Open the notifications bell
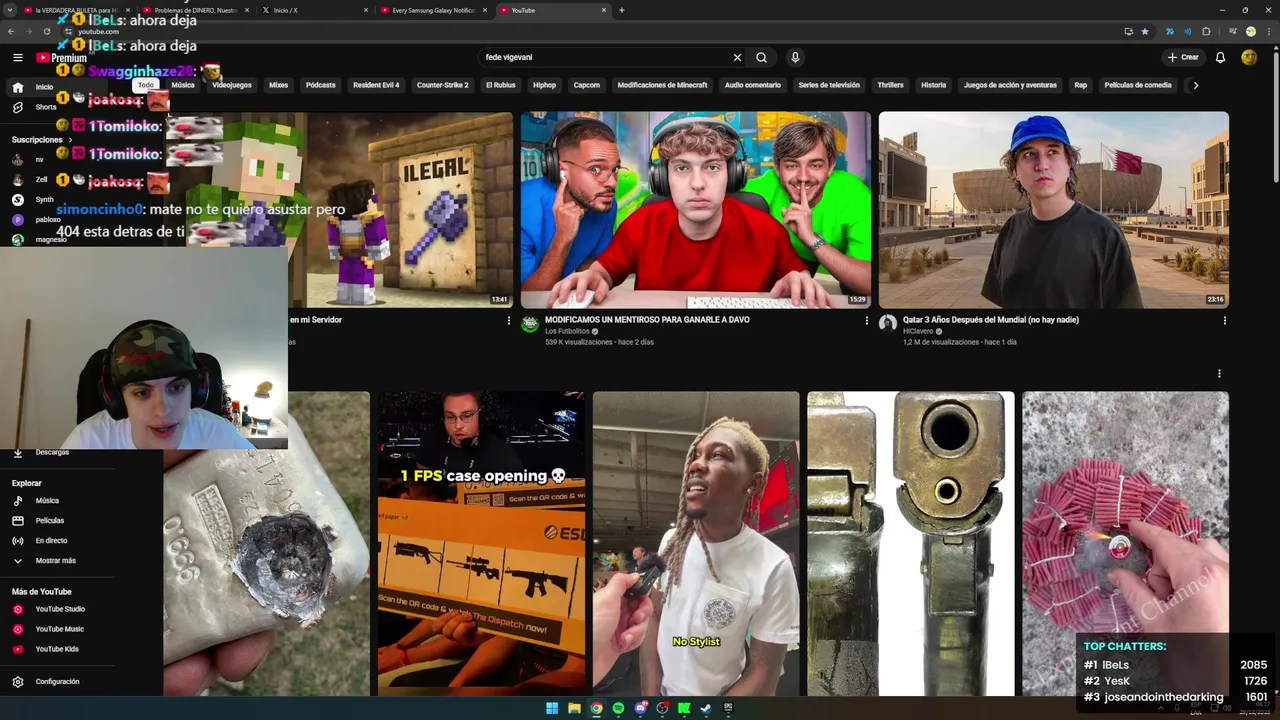Image resolution: width=1280 pixels, height=720 pixels. (x=1220, y=58)
